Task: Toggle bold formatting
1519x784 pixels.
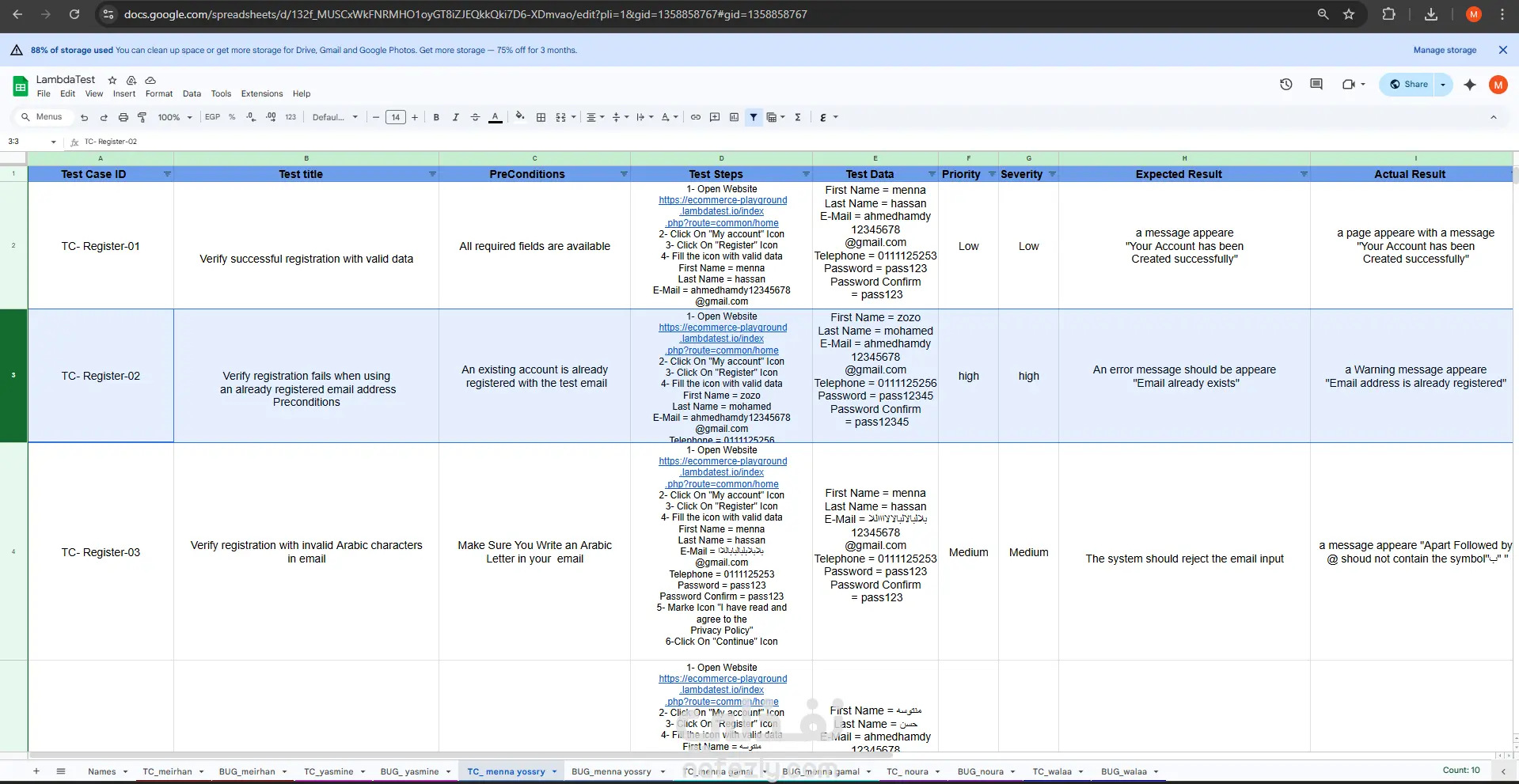Action: [436, 117]
